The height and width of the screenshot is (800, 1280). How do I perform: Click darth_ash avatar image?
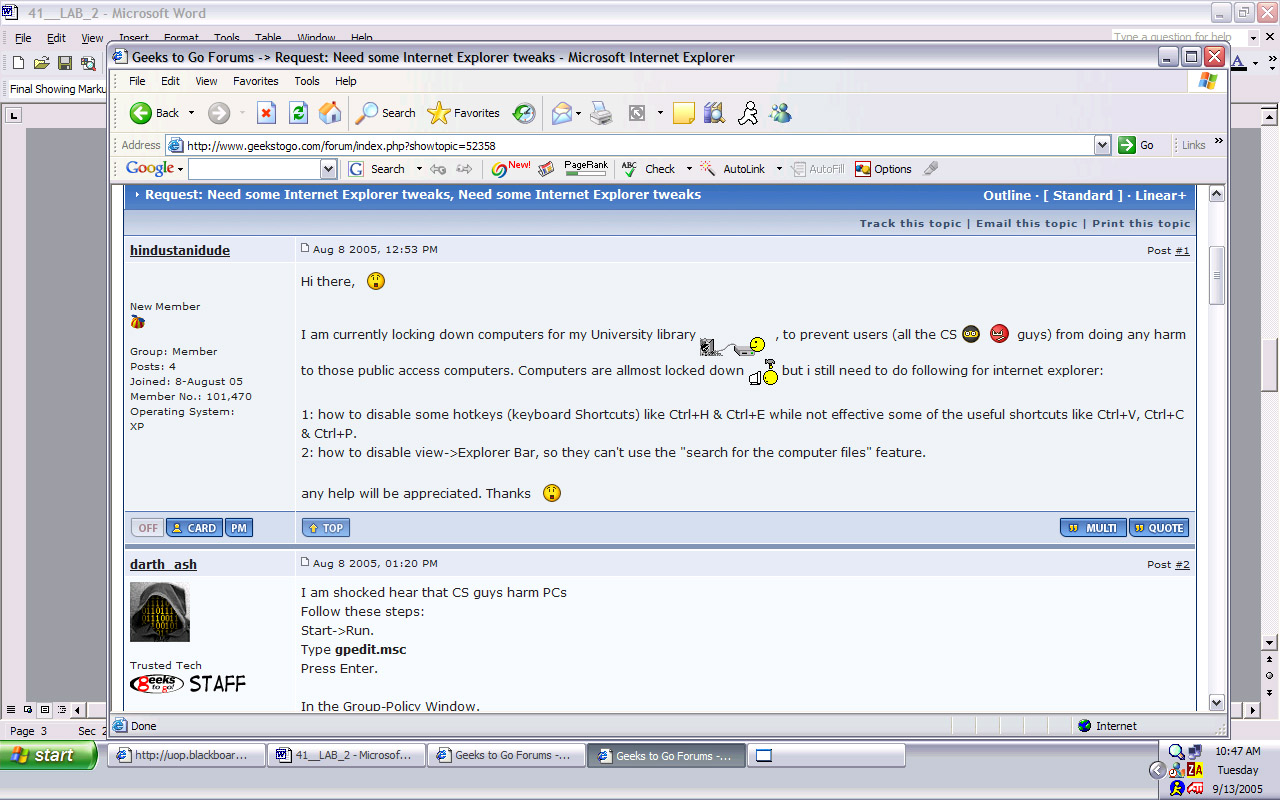coord(160,612)
